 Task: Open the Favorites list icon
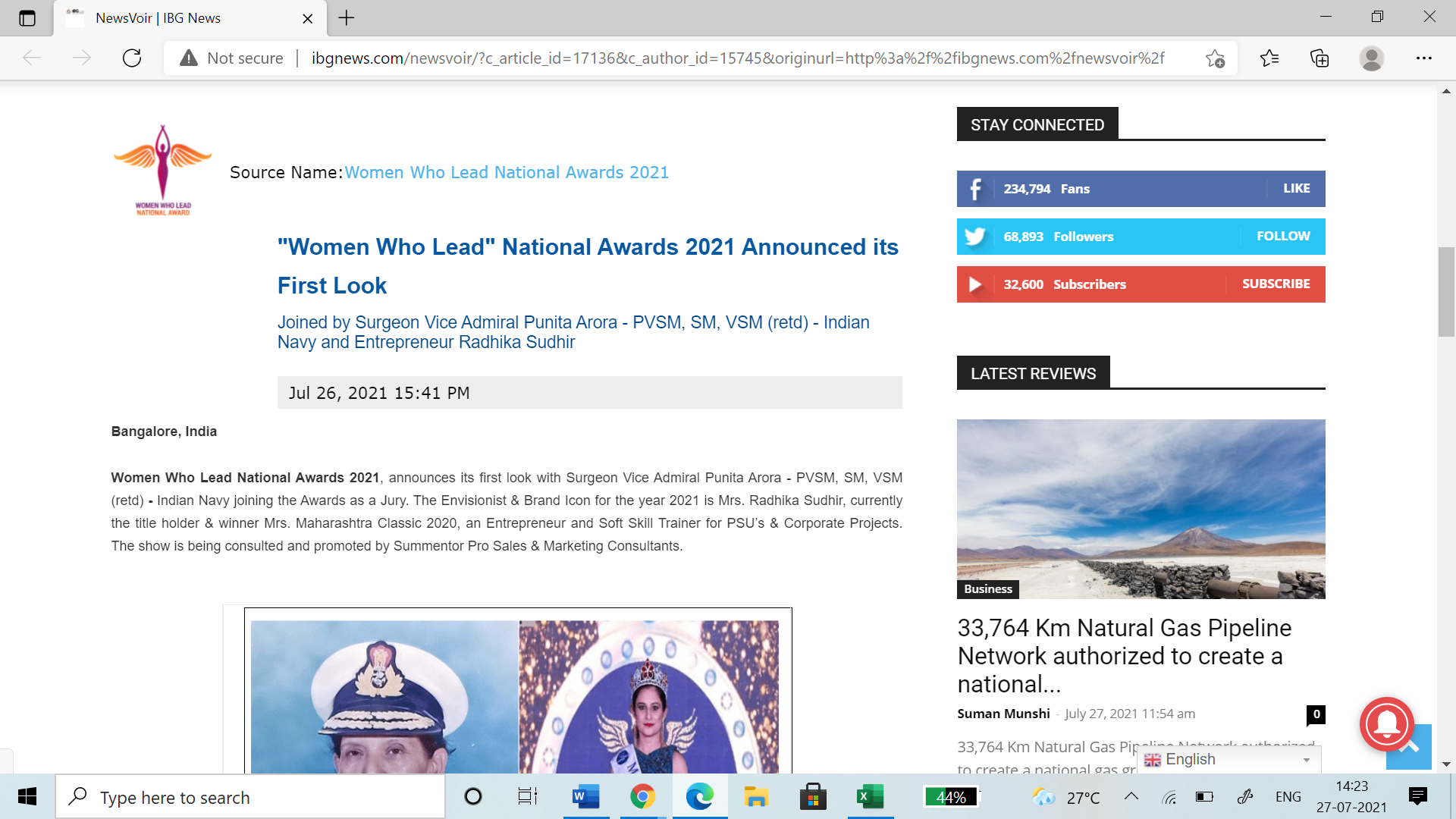coord(1269,58)
